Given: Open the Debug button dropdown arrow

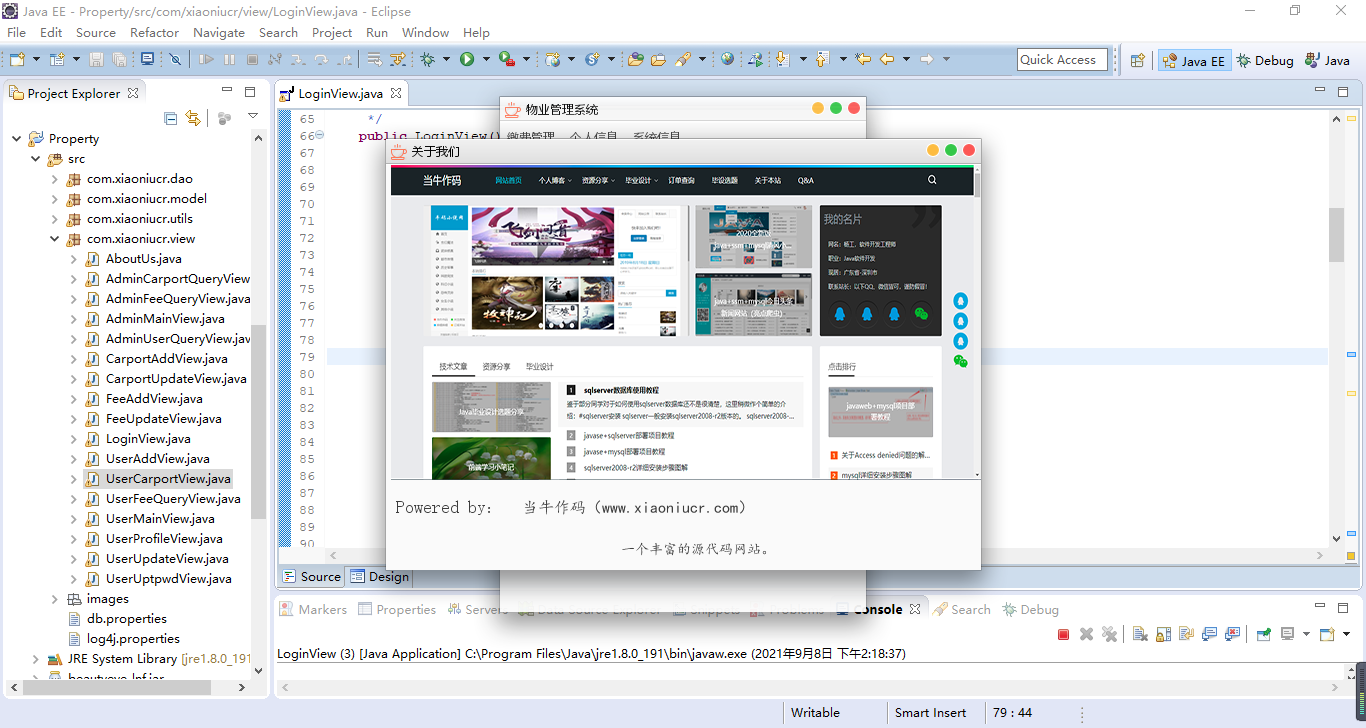Looking at the screenshot, I should click(446, 60).
